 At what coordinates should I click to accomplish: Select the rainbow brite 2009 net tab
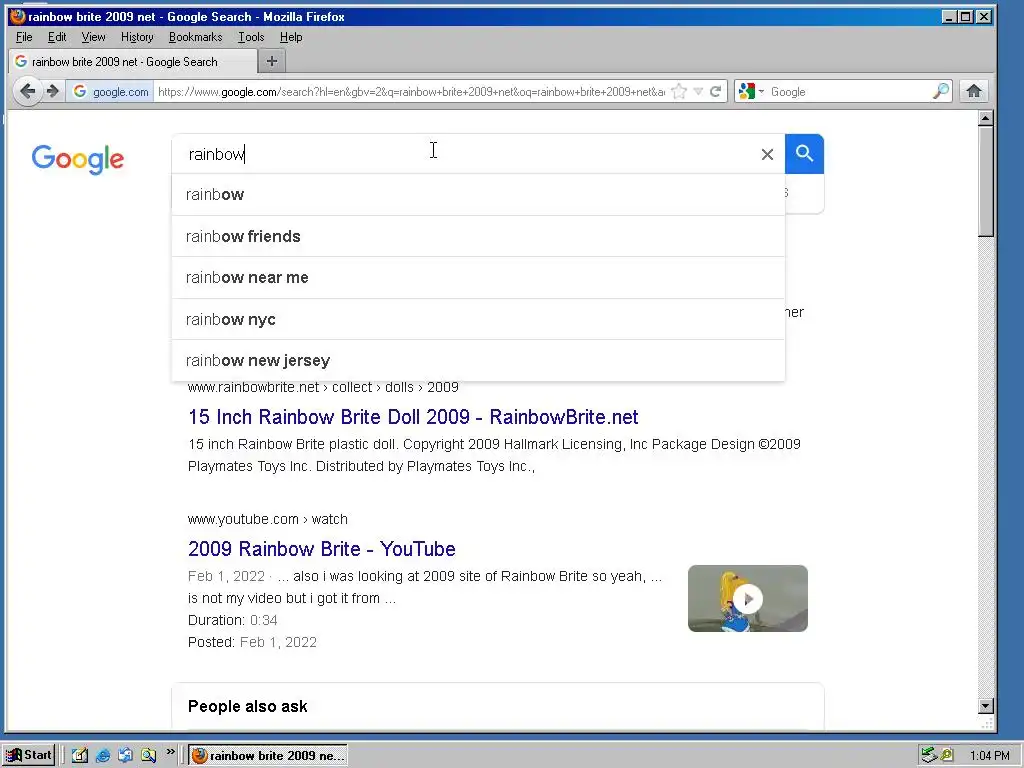point(133,61)
